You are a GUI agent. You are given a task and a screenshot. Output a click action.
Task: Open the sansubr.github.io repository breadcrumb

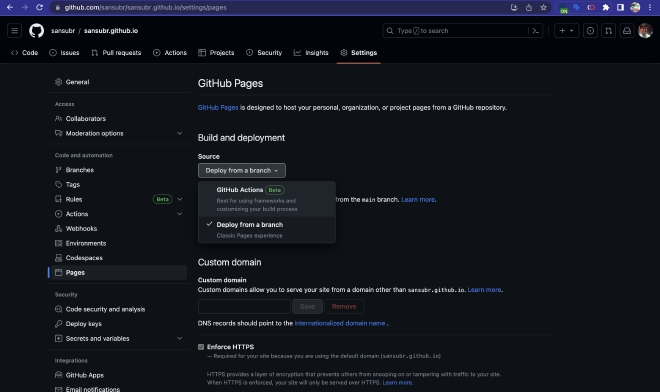[x=111, y=31]
